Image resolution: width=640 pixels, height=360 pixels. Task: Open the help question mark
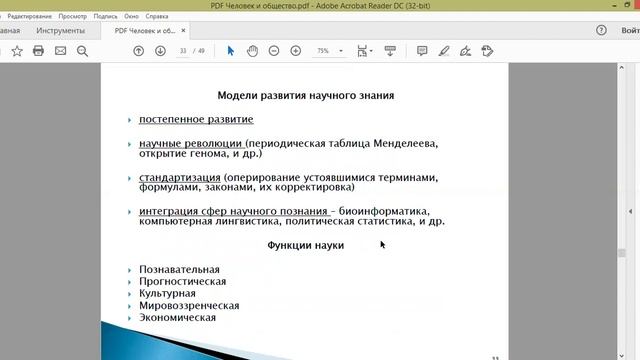click(x=601, y=30)
